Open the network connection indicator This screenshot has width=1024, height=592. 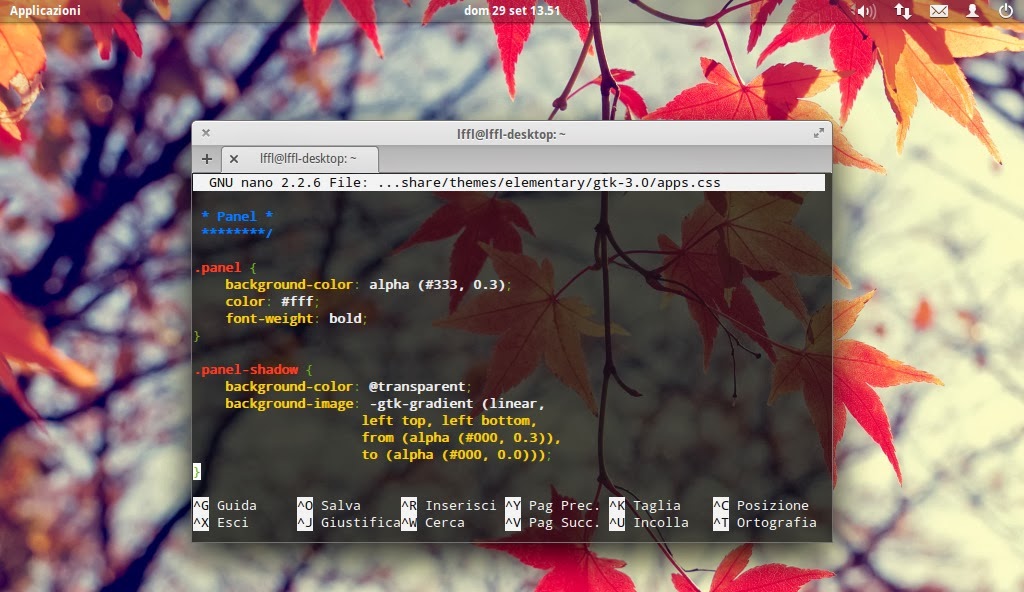[903, 10]
